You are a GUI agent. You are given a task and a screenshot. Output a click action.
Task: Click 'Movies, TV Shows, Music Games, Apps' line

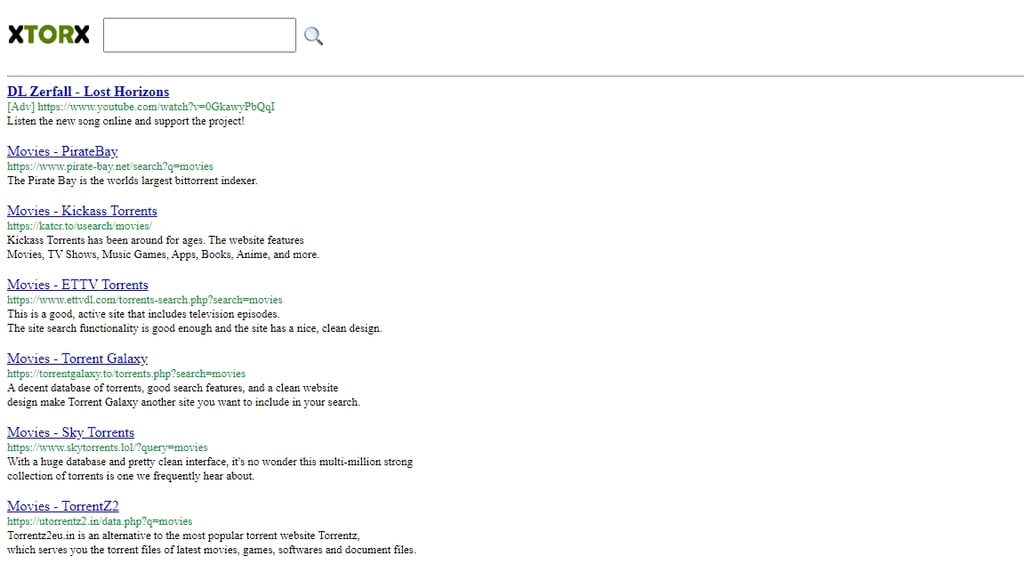pos(163,255)
